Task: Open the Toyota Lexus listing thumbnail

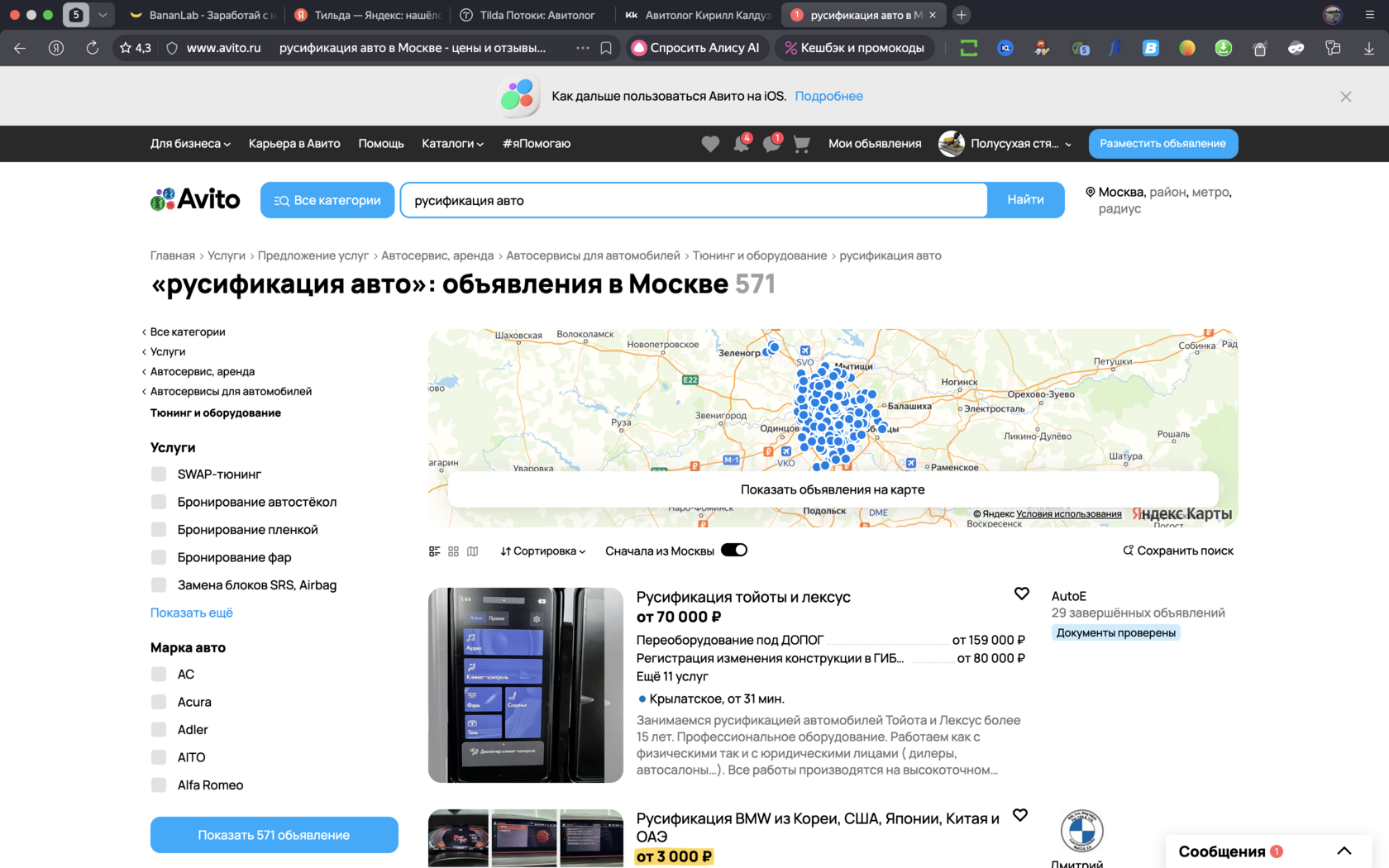Action: pos(526,685)
